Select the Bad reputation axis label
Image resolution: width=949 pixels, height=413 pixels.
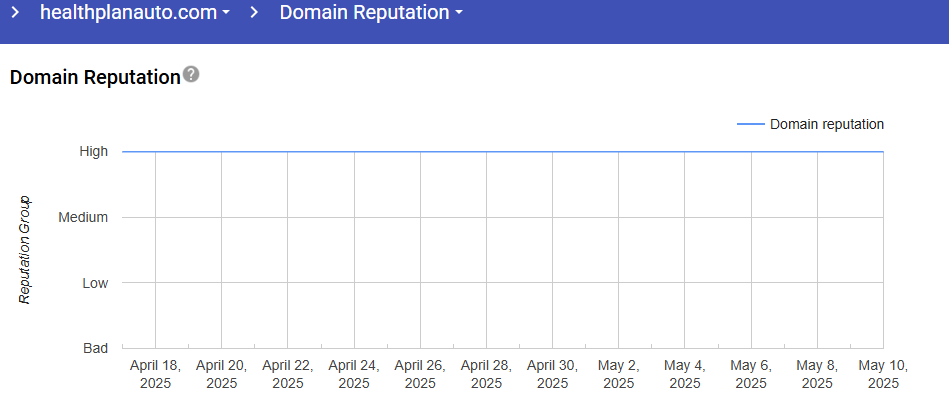(95, 348)
